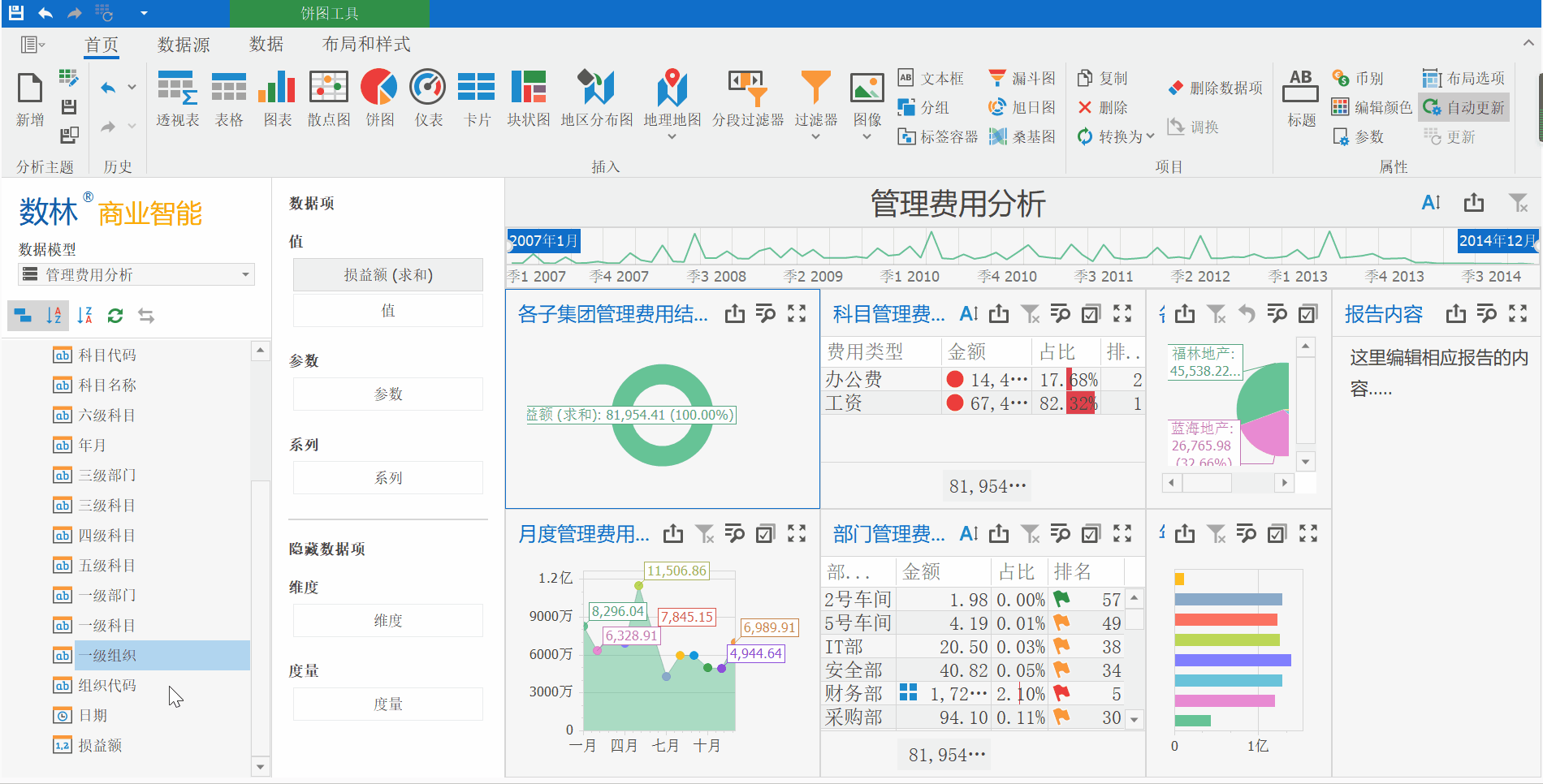Image resolution: width=1543 pixels, height=784 pixels.
Task: Toggle grouped field view in data model
Action: tap(24, 315)
